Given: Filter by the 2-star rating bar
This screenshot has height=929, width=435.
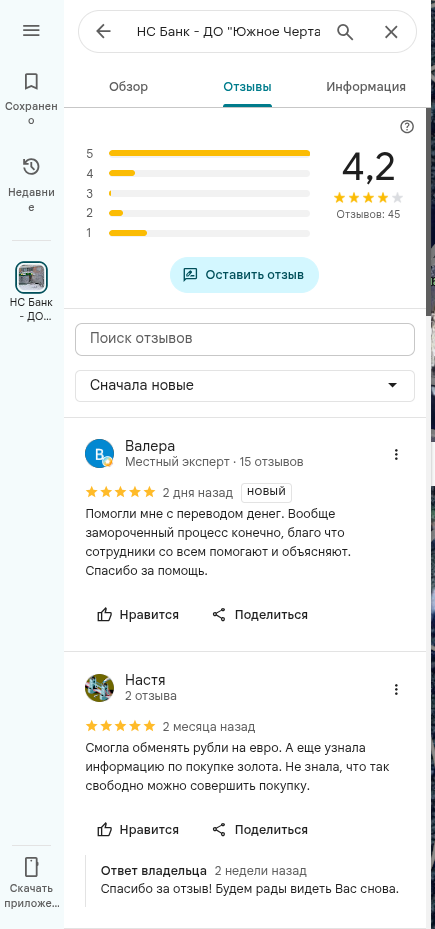Looking at the screenshot, I should [x=199, y=213].
